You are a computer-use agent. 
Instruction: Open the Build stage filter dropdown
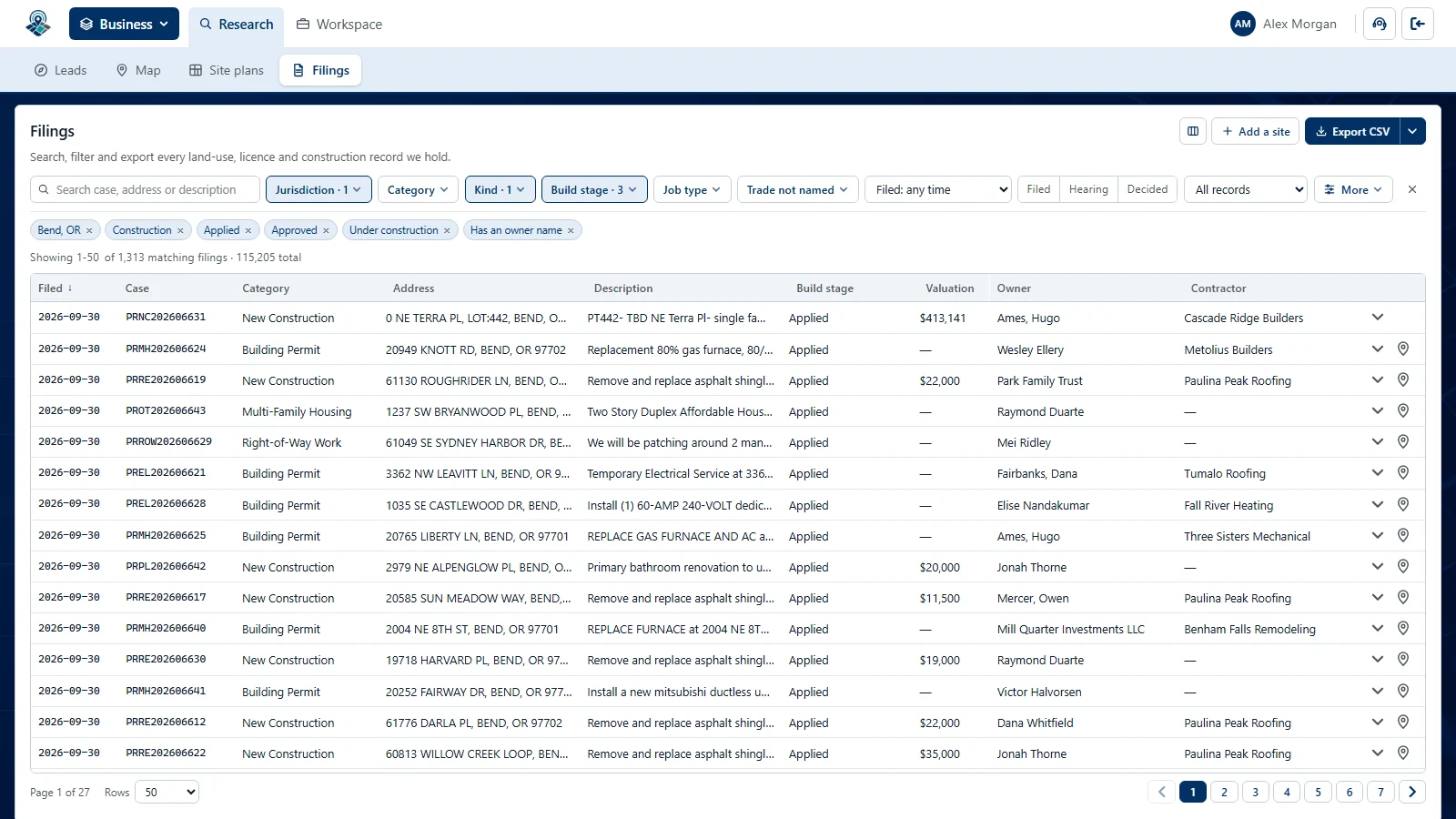pyautogui.click(x=594, y=189)
